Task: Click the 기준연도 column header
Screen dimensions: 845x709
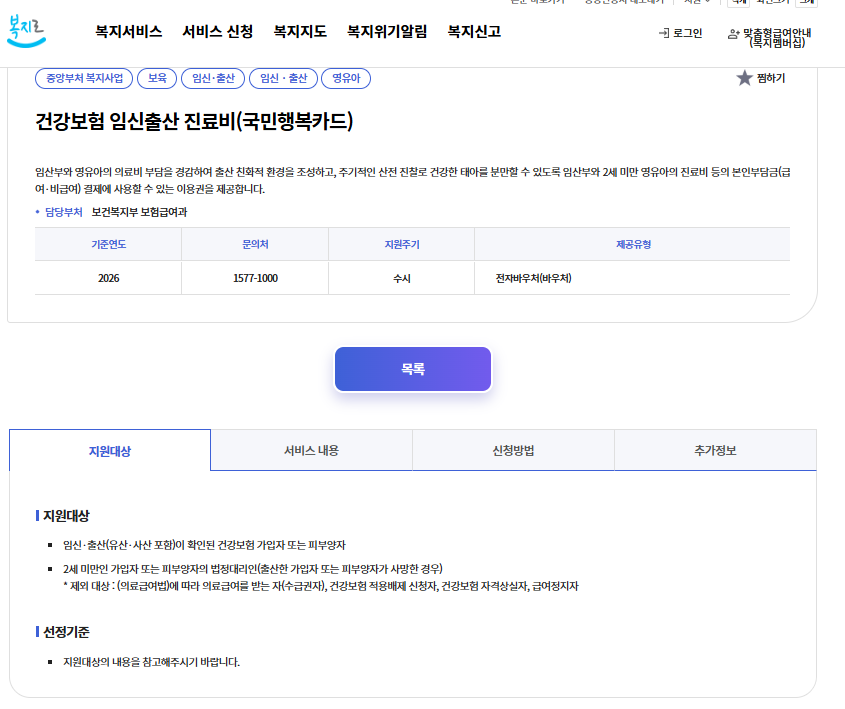Action: click(x=108, y=245)
